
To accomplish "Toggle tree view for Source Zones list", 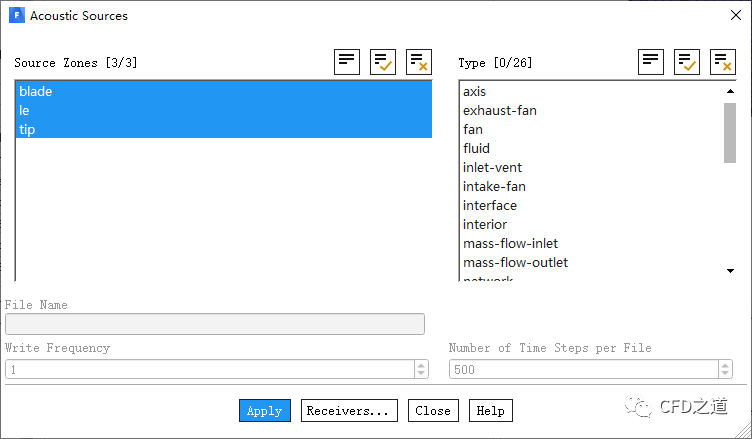I will 347,62.
